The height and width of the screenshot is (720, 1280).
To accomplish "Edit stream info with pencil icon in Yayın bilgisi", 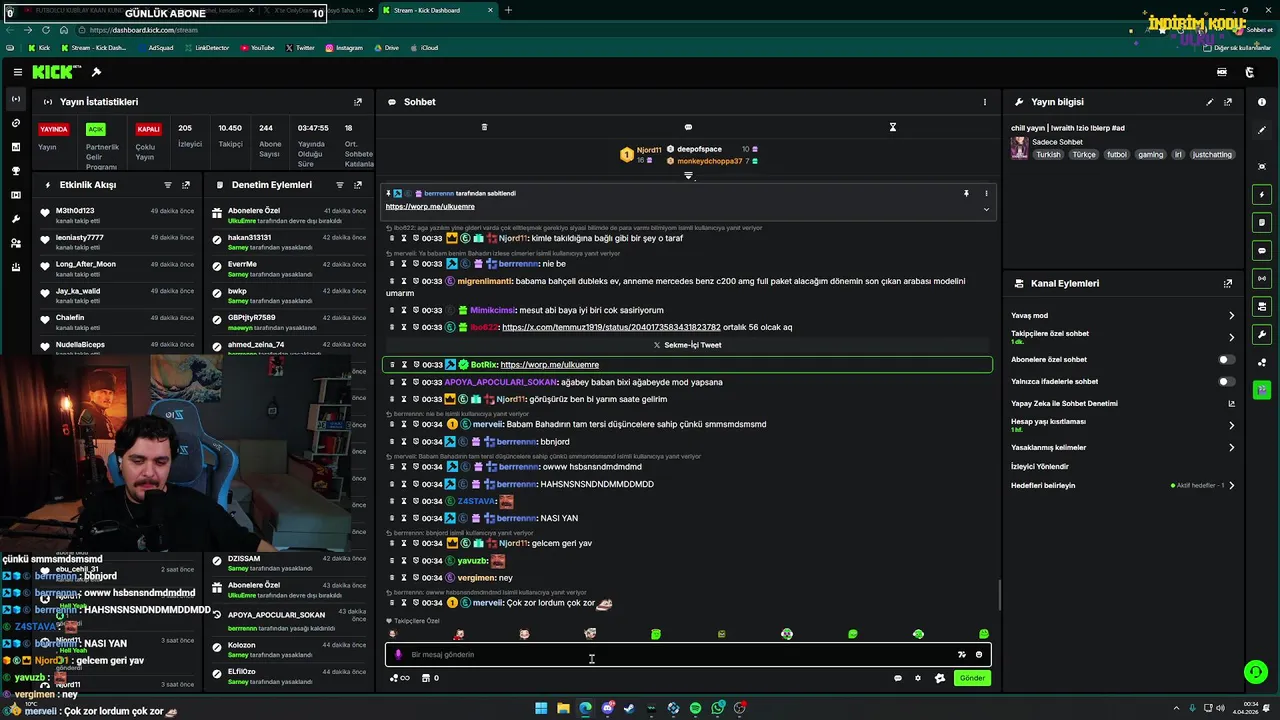I will click(1210, 102).
